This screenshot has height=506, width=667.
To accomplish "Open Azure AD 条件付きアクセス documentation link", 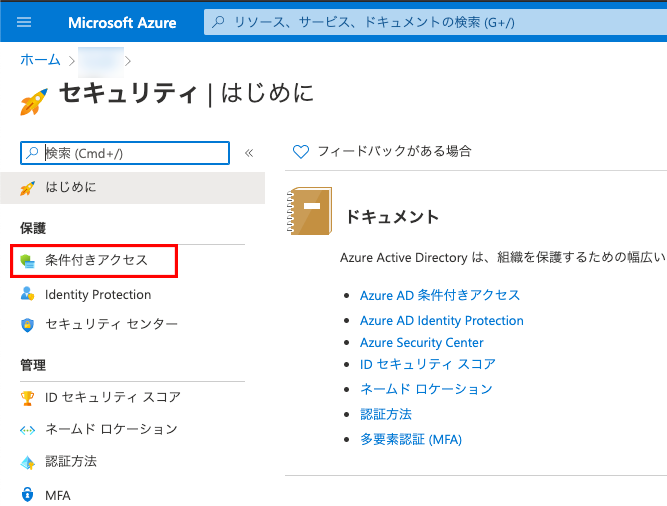I will pyautogui.click(x=440, y=295).
